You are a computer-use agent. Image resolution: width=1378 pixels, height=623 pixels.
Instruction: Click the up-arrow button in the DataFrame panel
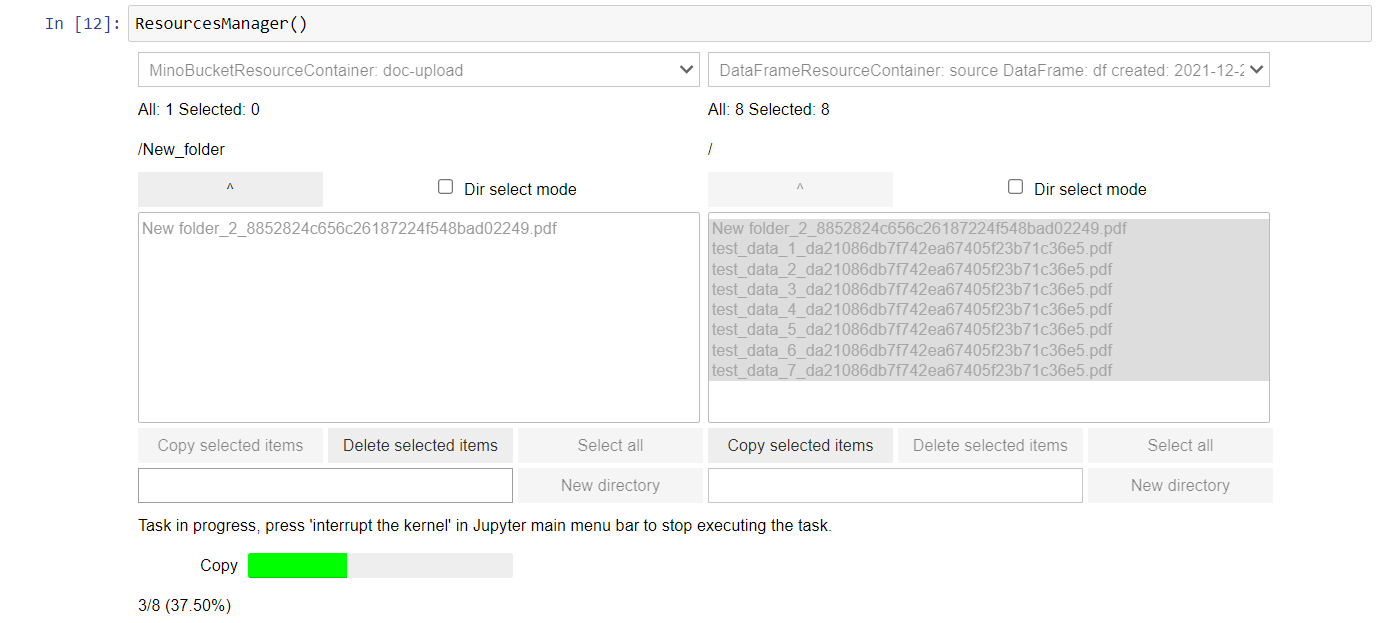(x=800, y=189)
